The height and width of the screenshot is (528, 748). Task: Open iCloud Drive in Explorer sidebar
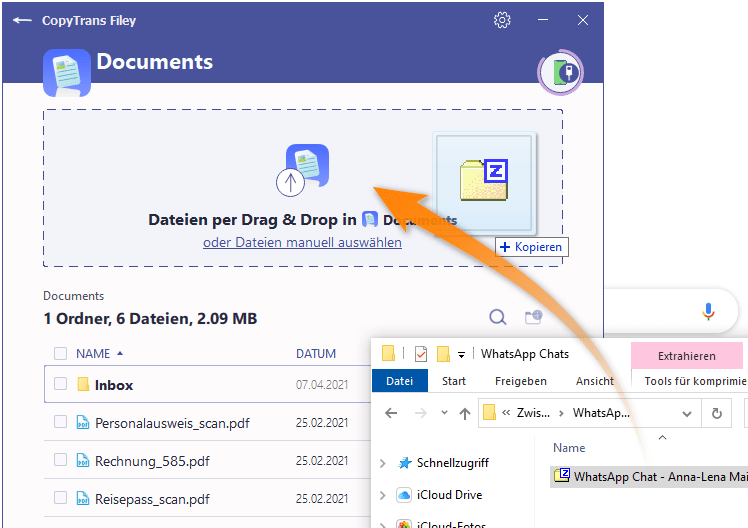(x=449, y=495)
